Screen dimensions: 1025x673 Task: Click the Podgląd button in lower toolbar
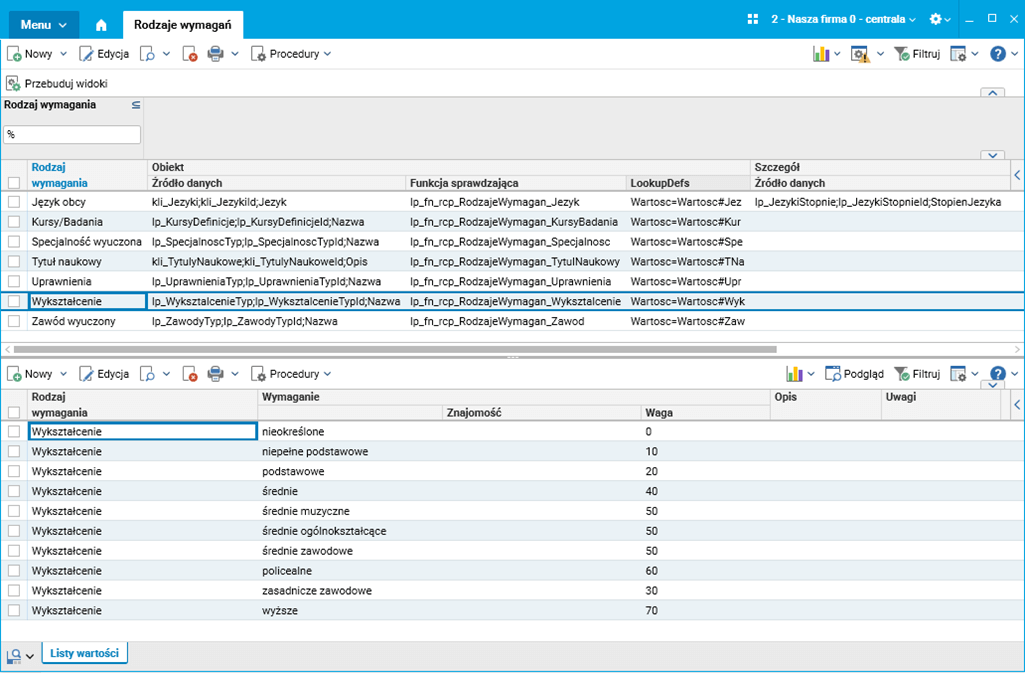pyautogui.click(x=854, y=374)
